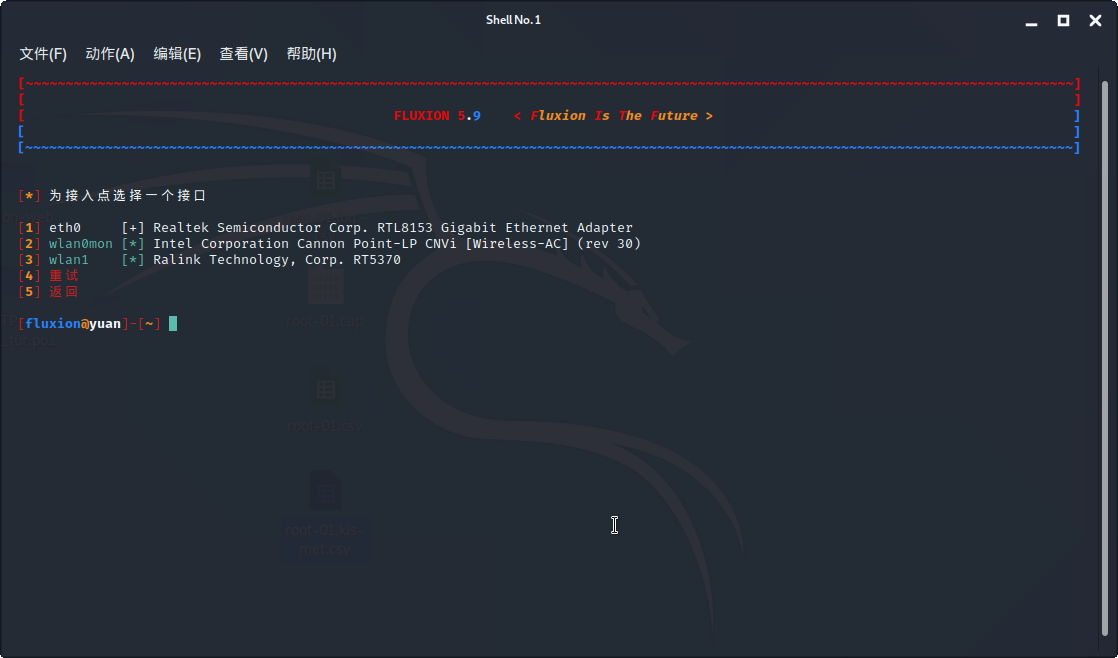Click the Shell No.1 title bar text
This screenshot has width=1118, height=658.
pyautogui.click(x=513, y=20)
